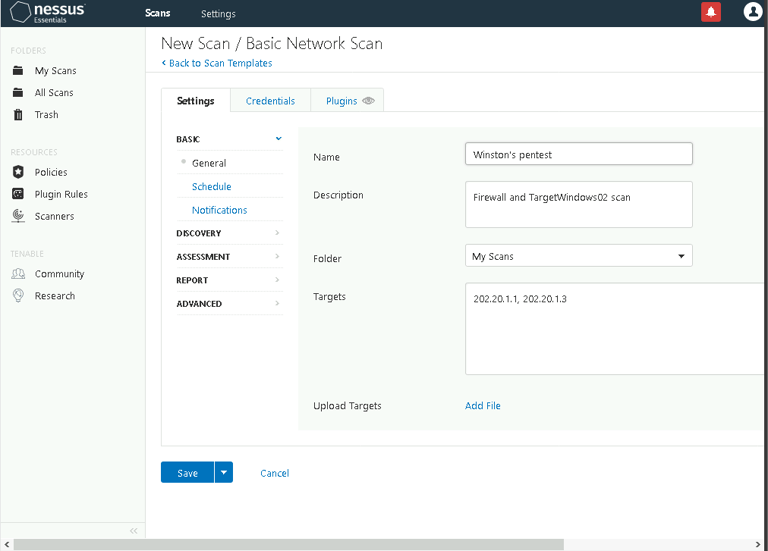Click the Trash bin icon
768x551 pixels.
tap(18, 115)
